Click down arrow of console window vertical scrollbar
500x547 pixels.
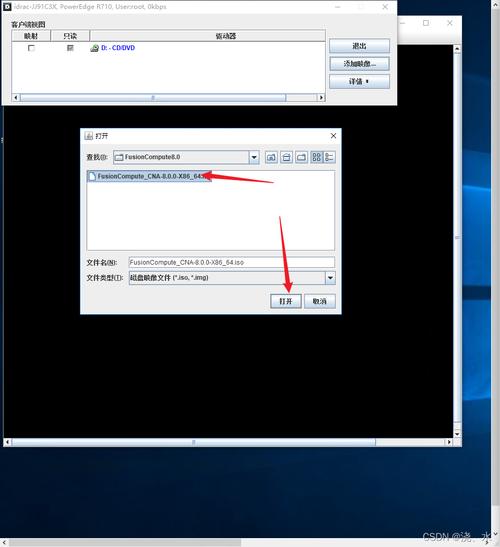[x=457, y=434]
